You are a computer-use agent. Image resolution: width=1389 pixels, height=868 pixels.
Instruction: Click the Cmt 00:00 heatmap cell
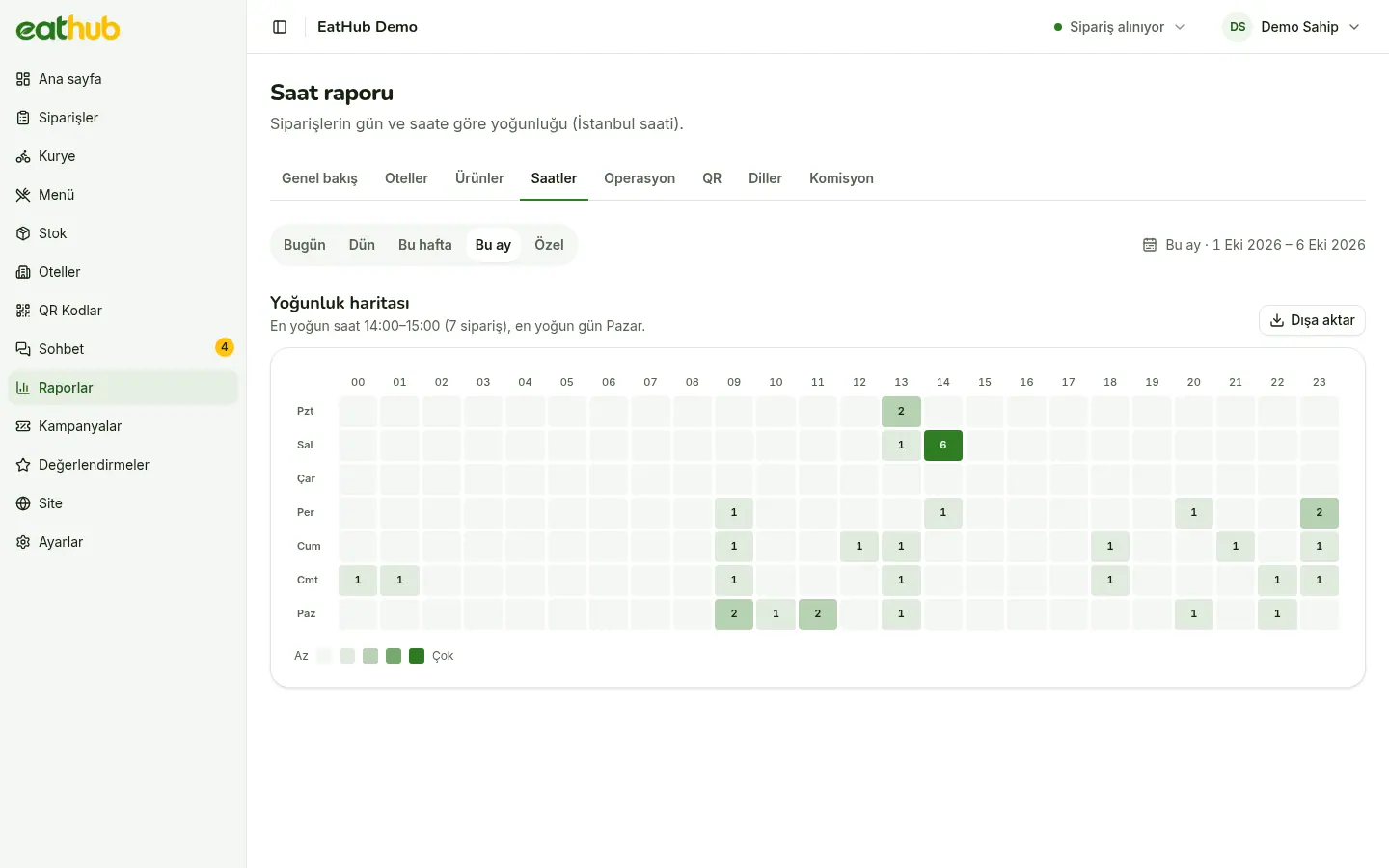coord(358,580)
